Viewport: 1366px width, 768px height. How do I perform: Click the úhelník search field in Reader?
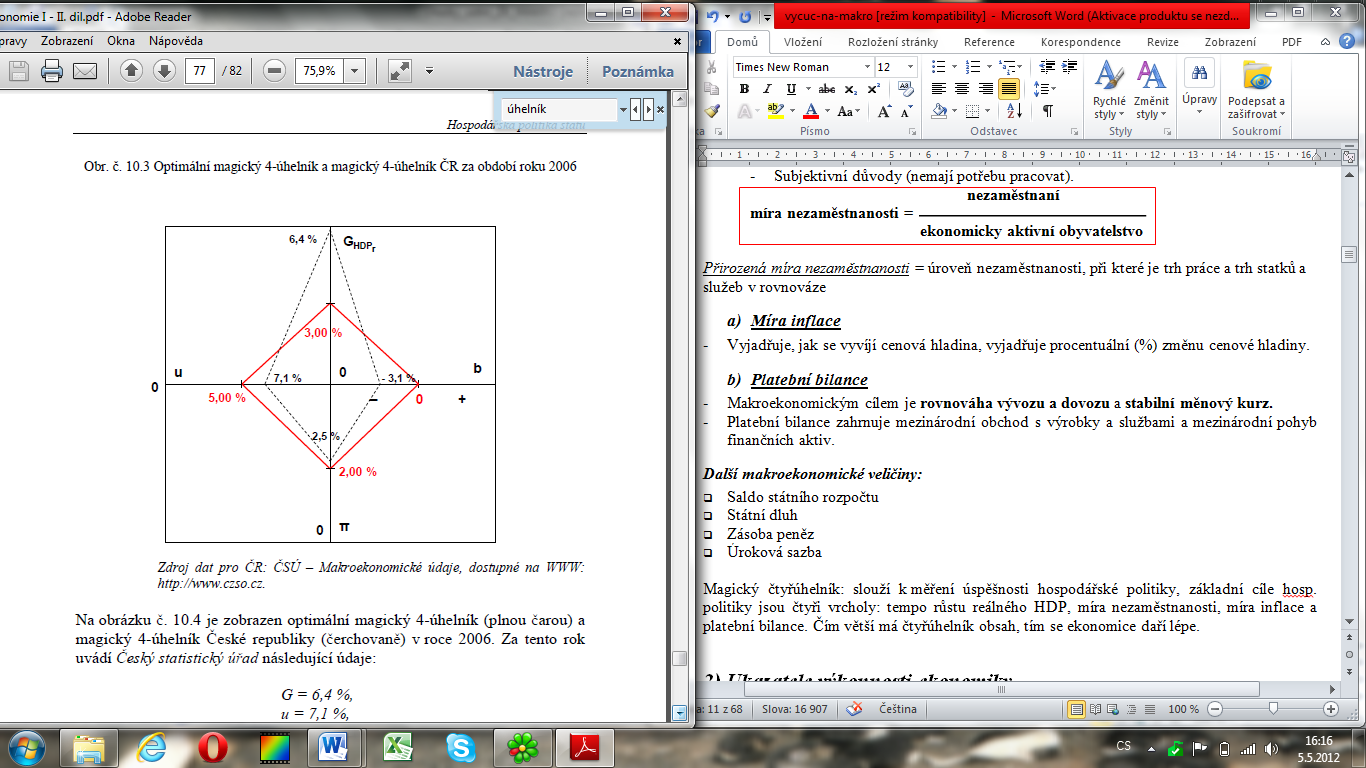560,109
